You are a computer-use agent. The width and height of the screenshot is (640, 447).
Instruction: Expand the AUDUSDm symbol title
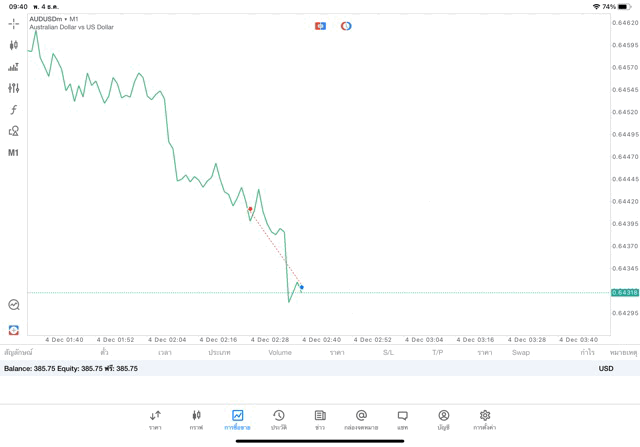pos(55,19)
